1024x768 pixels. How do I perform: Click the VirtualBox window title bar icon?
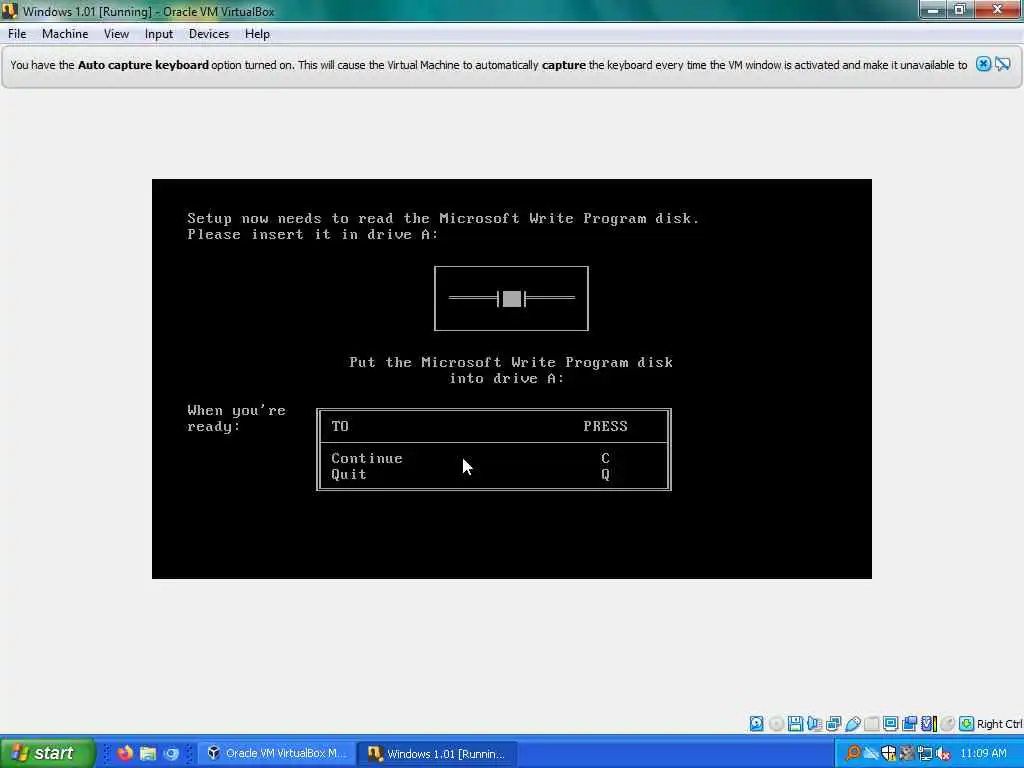tap(9, 11)
